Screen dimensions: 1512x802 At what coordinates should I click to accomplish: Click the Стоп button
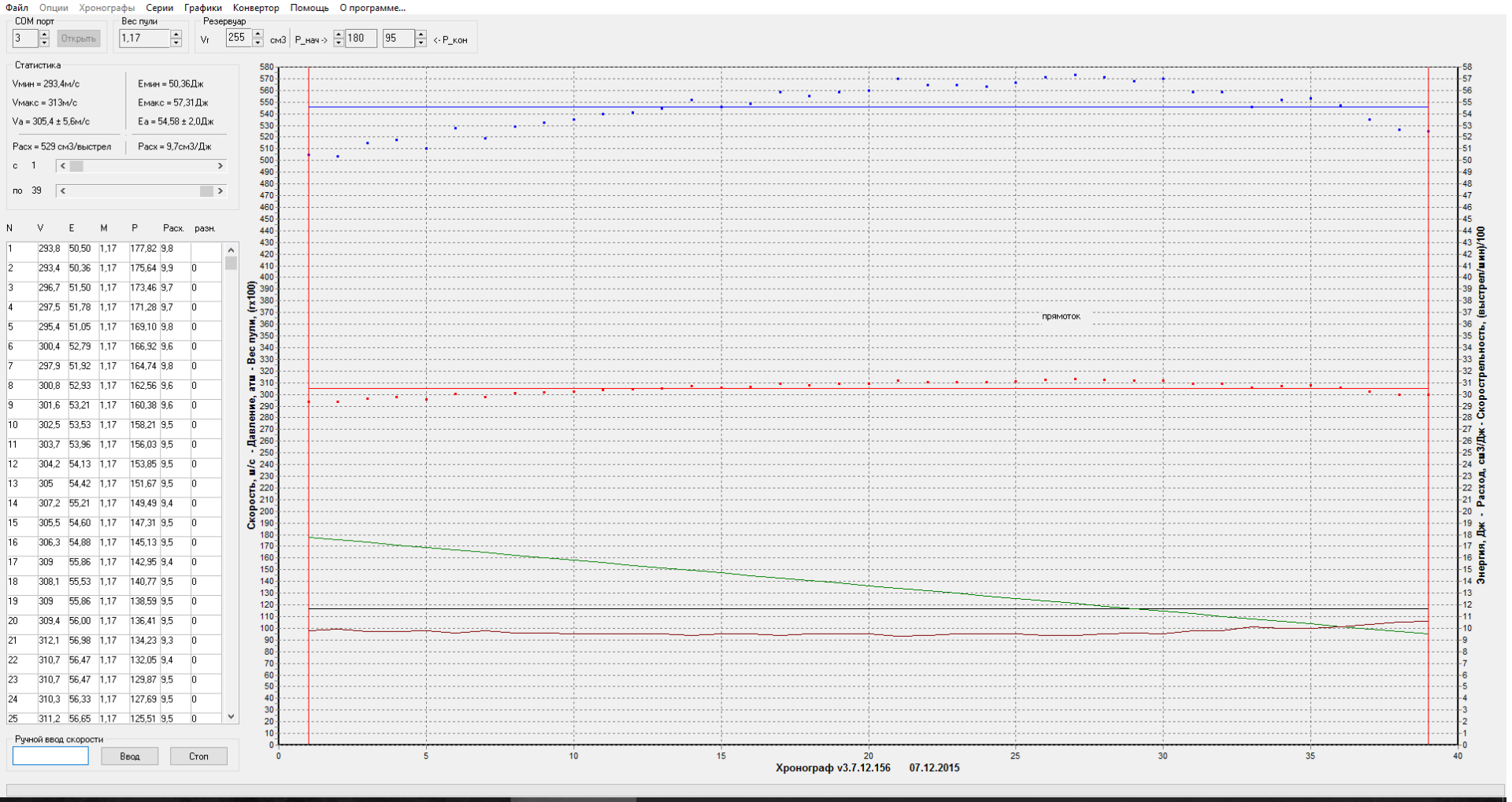(198, 756)
